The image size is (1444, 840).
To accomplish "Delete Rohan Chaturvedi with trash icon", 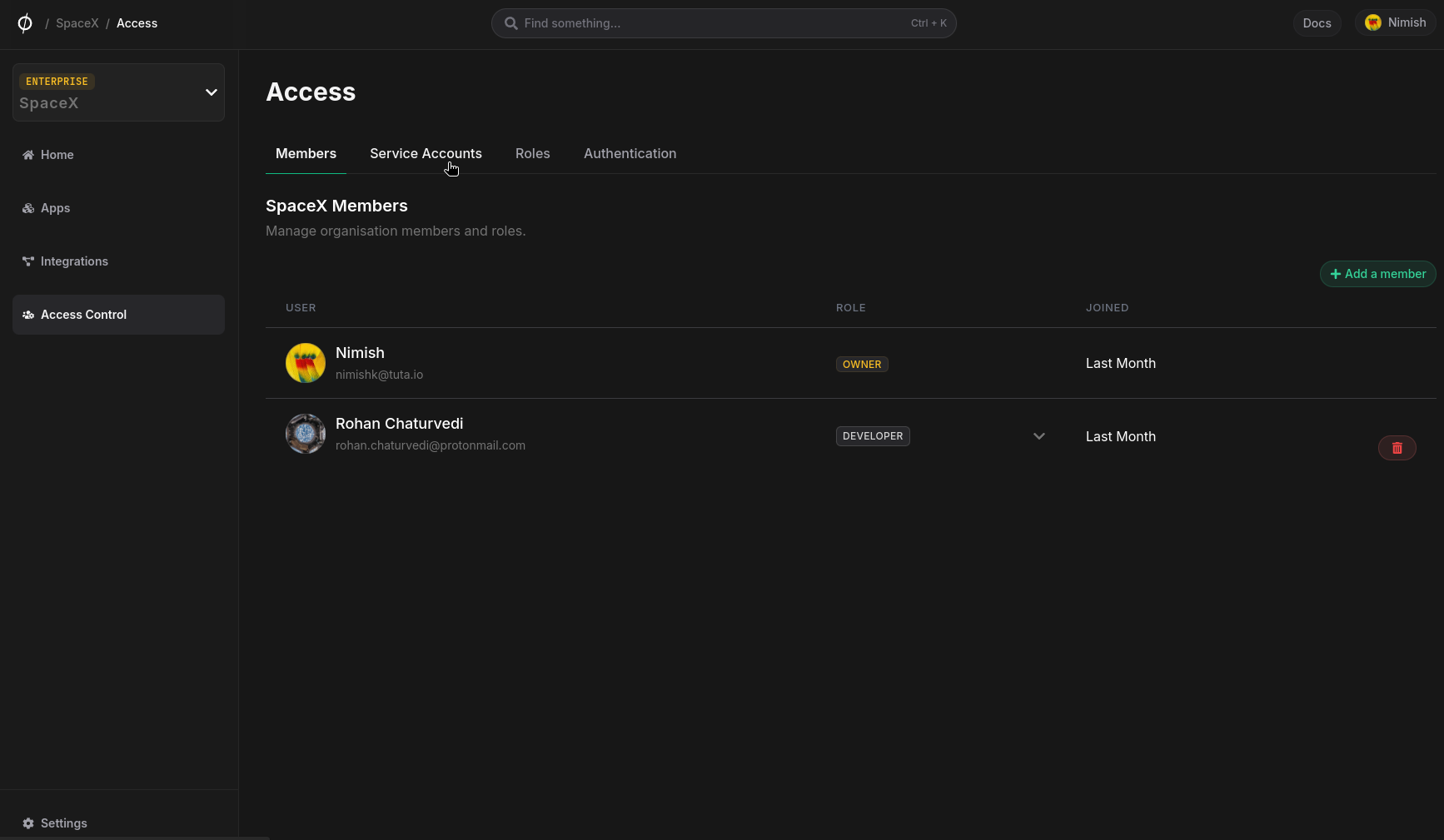I will tap(1397, 448).
